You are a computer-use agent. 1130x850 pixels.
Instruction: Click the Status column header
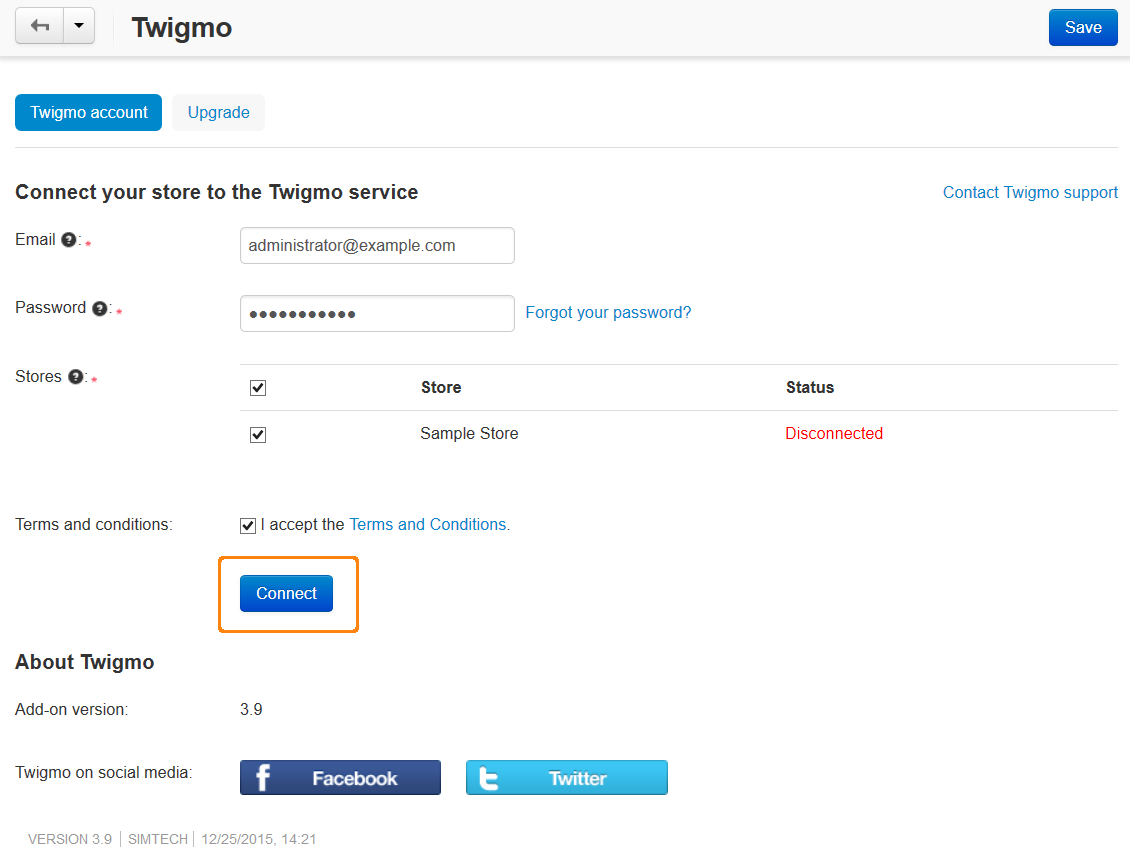coord(810,387)
